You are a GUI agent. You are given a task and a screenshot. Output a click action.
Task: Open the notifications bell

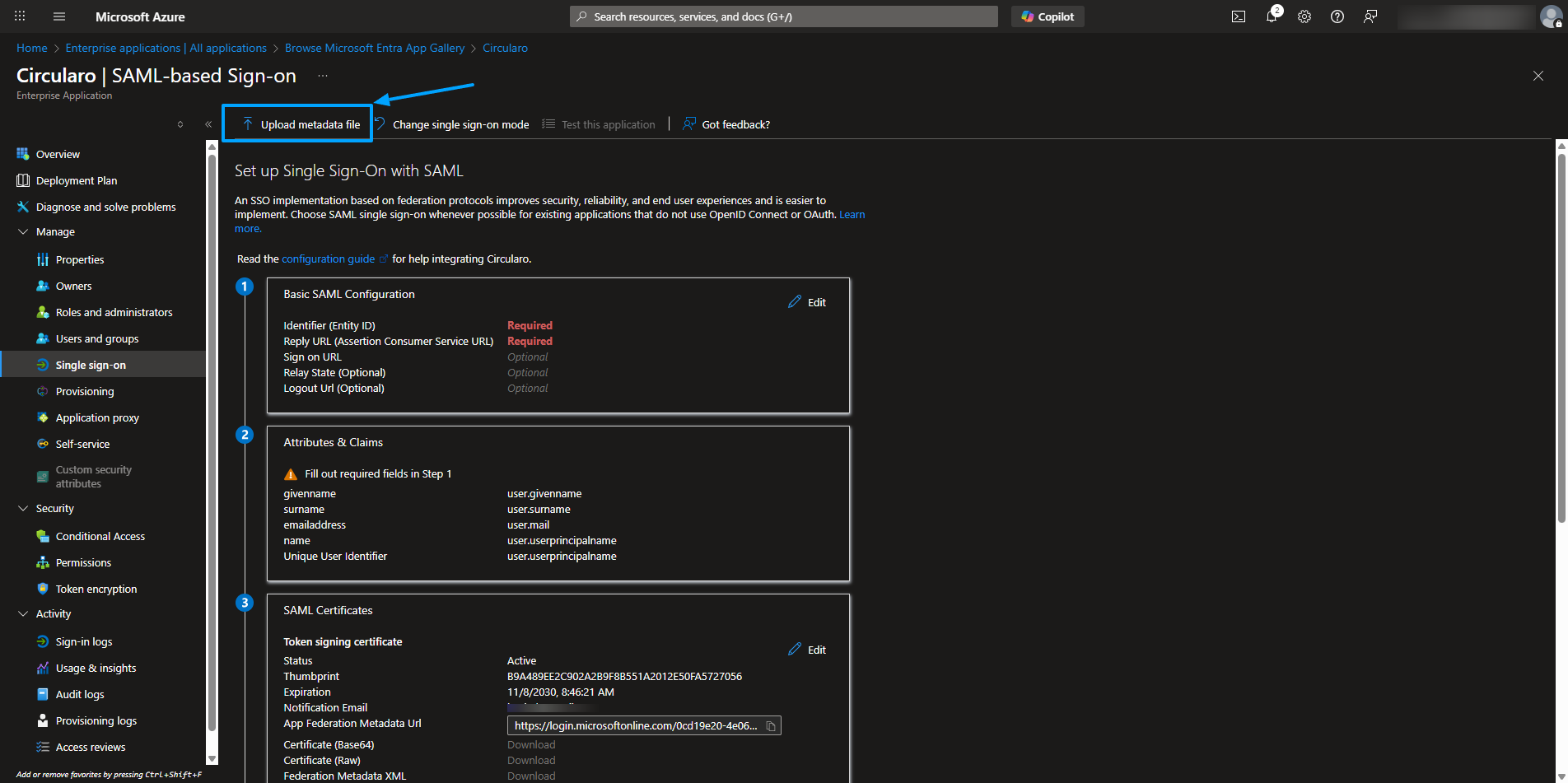point(1271,16)
